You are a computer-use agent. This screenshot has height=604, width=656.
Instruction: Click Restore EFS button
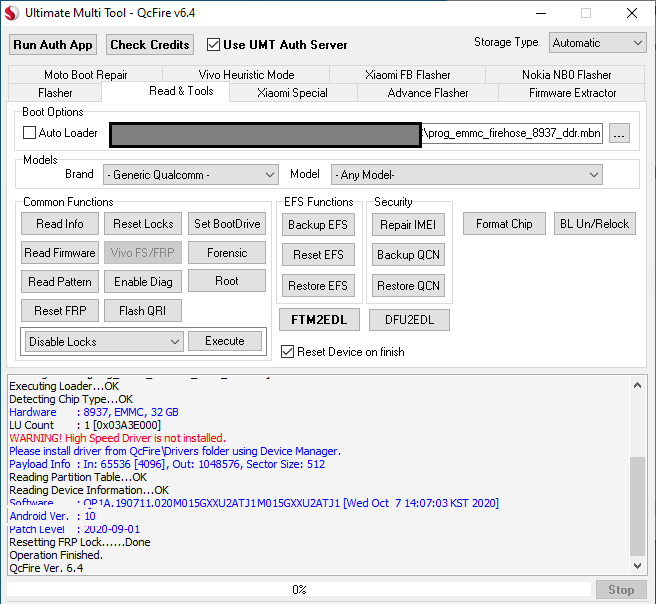click(318, 286)
